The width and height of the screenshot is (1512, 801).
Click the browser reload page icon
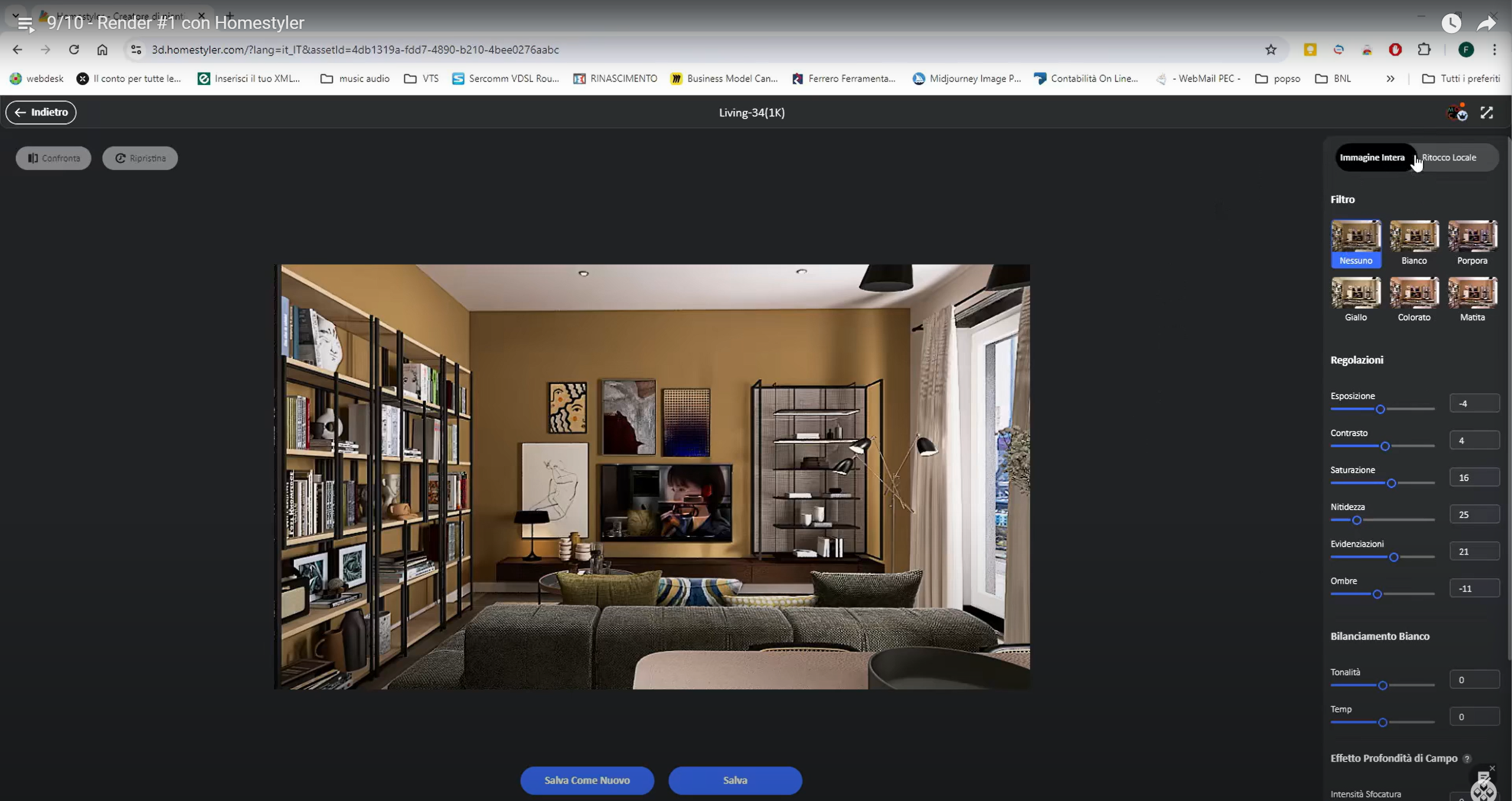point(74,50)
